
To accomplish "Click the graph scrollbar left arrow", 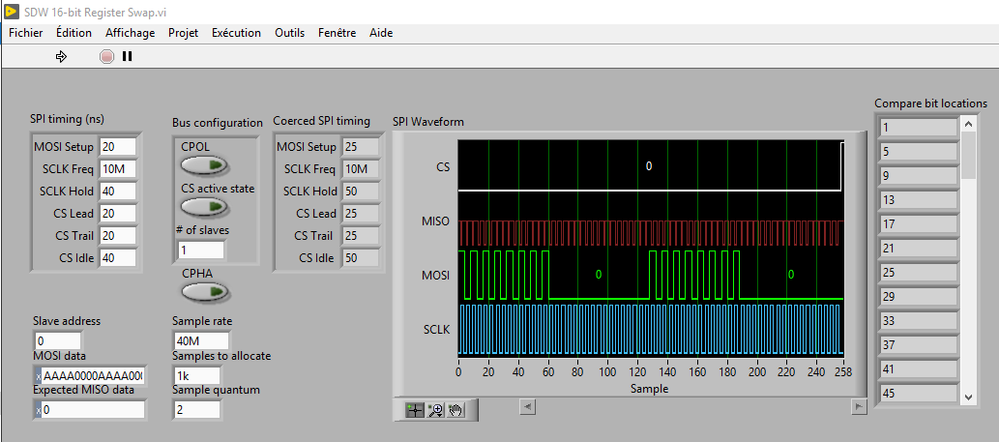I will pos(529,407).
